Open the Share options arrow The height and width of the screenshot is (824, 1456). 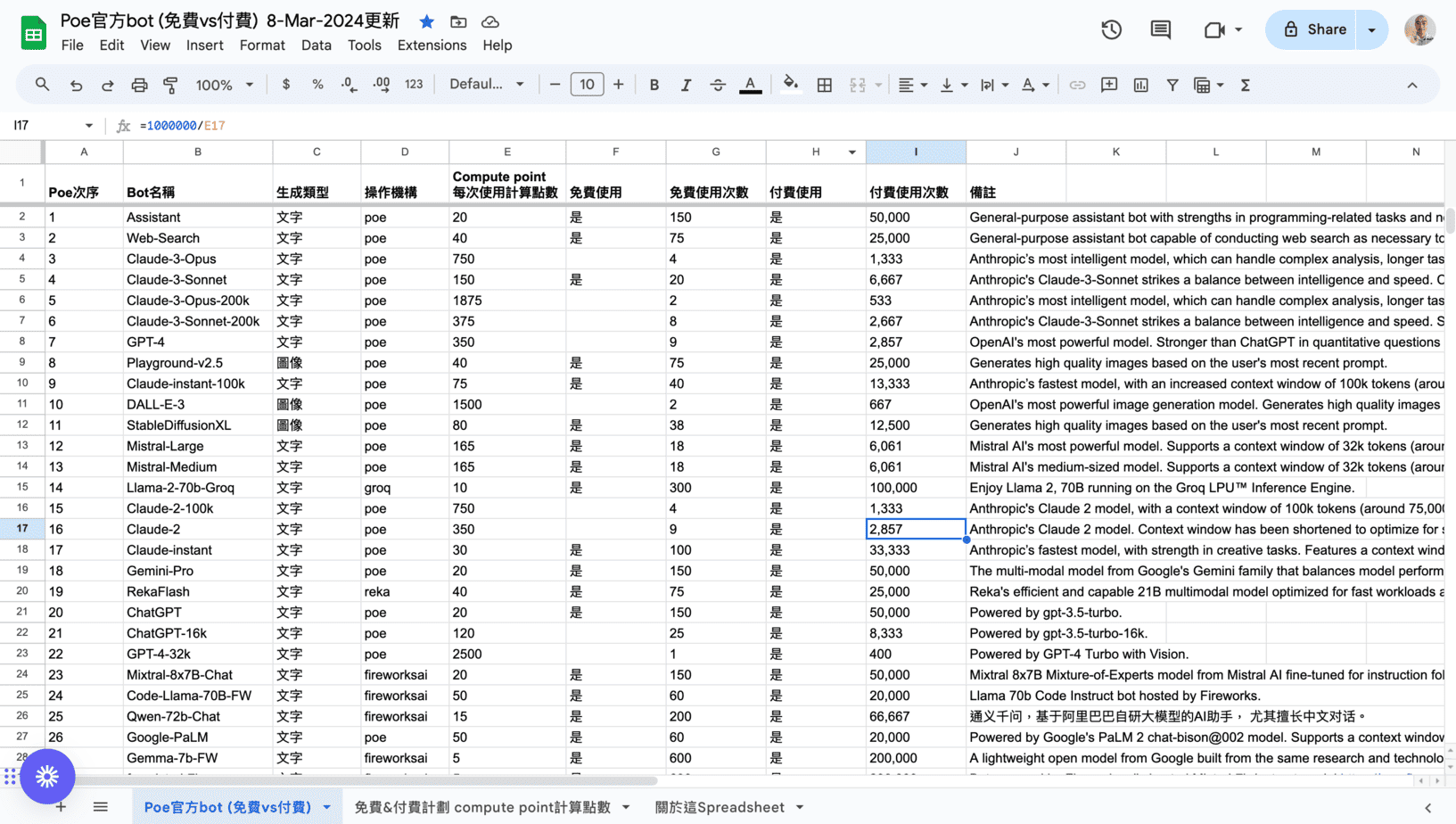[1371, 29]
